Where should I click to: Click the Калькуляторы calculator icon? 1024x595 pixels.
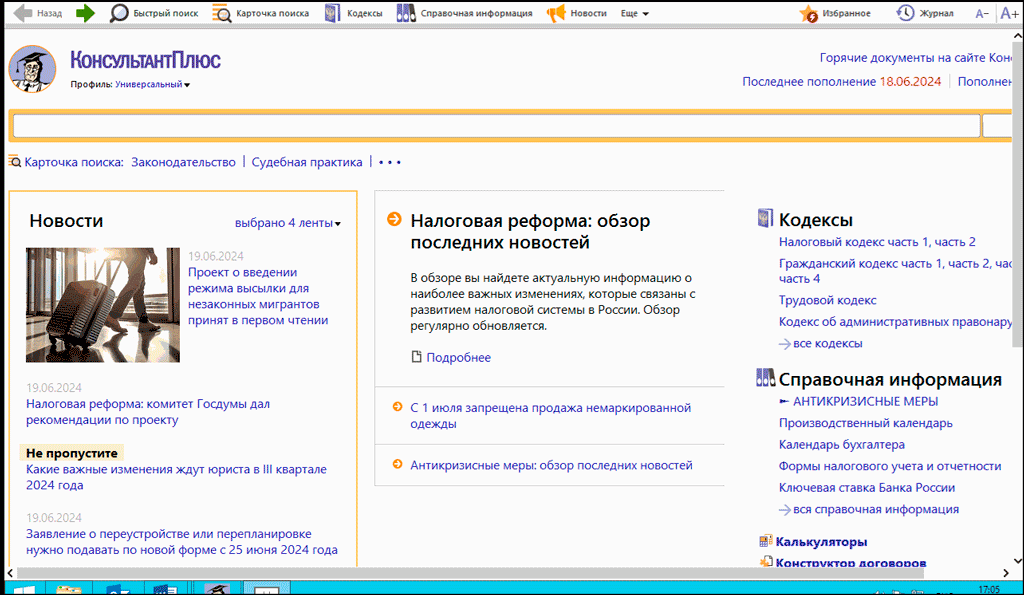pos(765,541)
